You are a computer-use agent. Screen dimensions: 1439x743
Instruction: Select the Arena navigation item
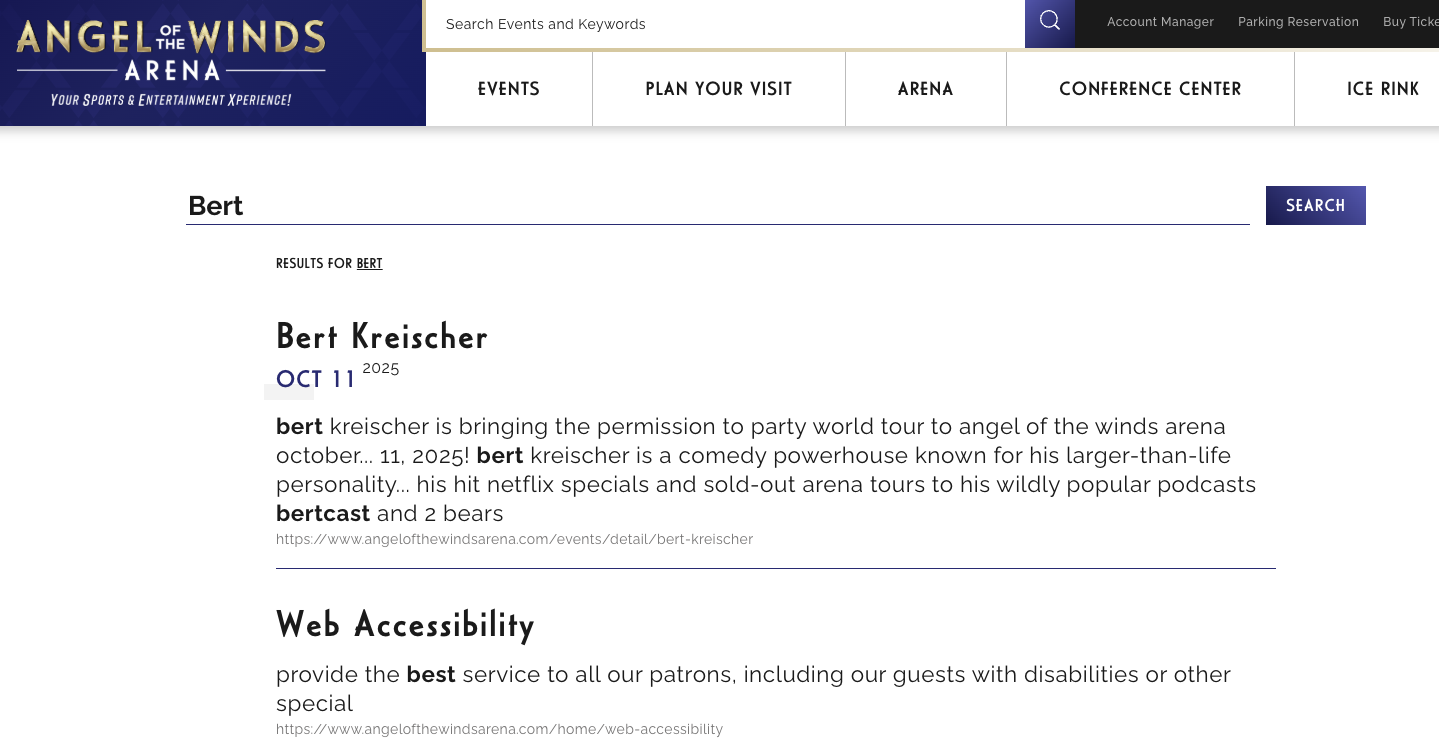pyautogui.click(x=926, y=89)
